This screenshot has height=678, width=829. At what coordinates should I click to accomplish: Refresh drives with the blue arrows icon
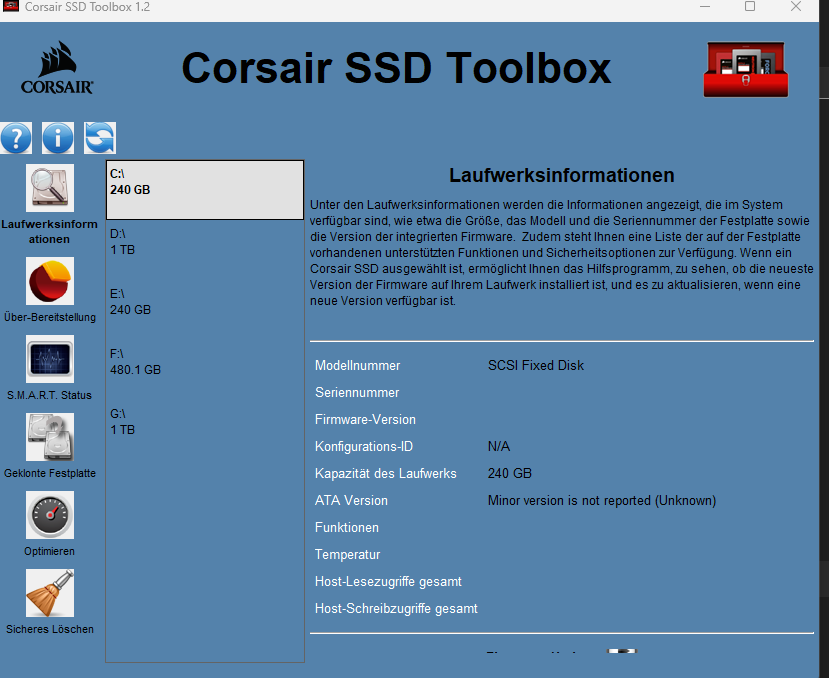[x=100, y=138]
